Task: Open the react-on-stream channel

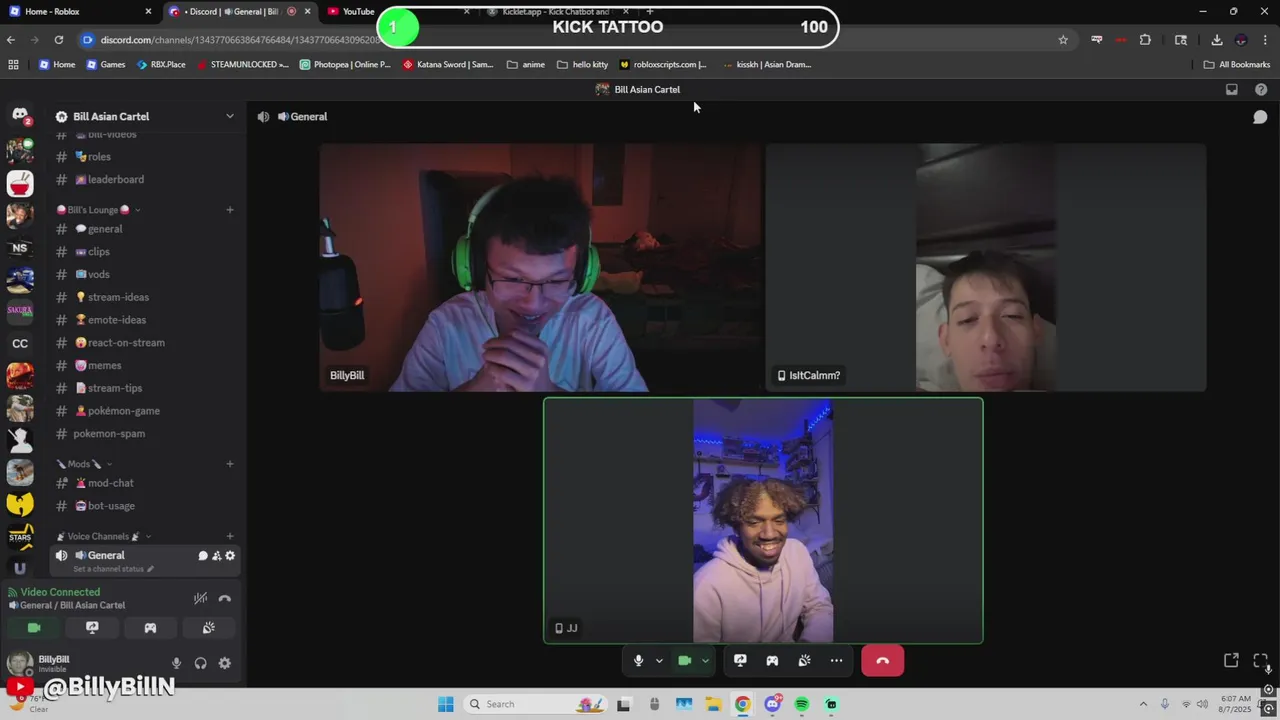Action: point(145,343)
